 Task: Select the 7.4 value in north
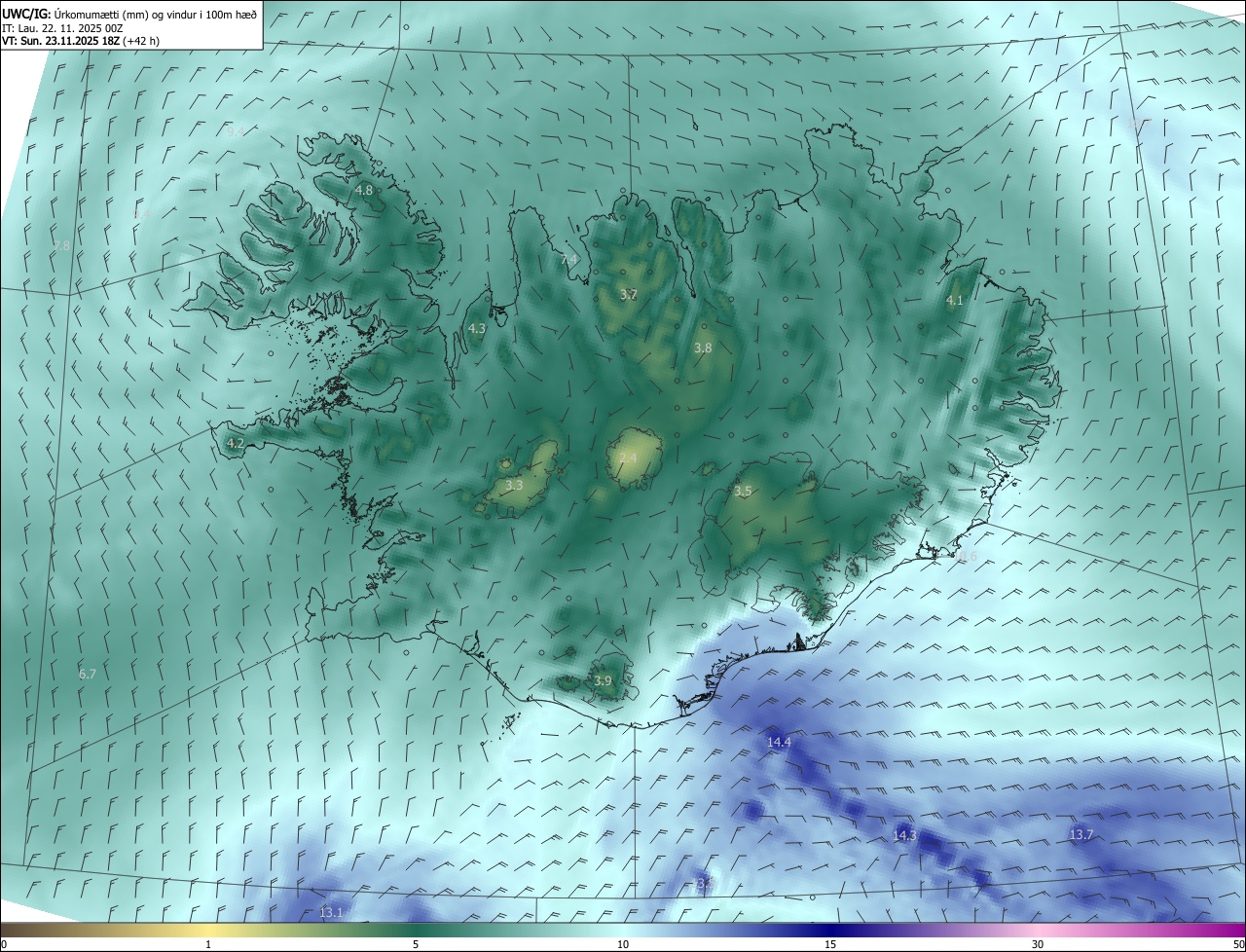coord(569,260)
